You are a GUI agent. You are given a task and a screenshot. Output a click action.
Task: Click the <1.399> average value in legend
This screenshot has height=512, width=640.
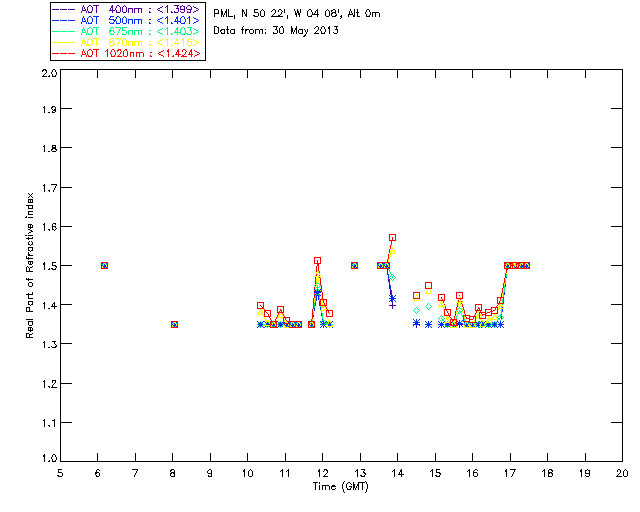point(178,9)
